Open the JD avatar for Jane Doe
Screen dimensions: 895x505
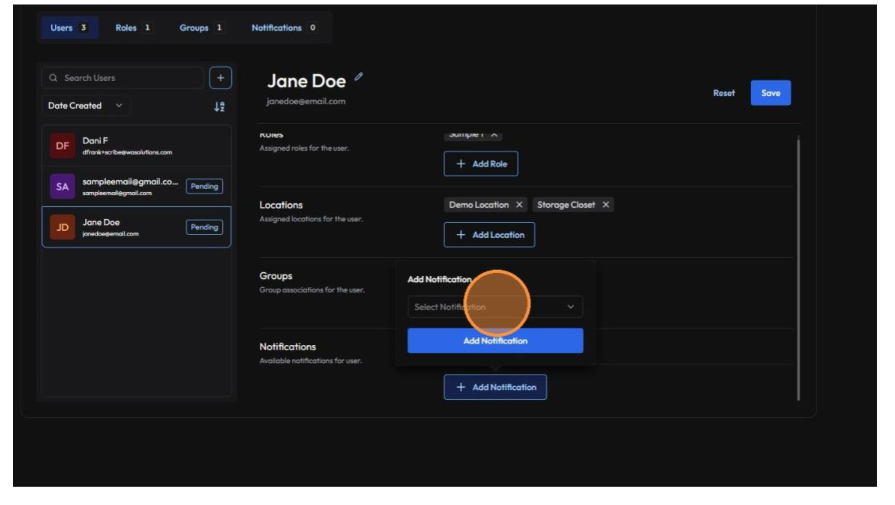(62, 227)
